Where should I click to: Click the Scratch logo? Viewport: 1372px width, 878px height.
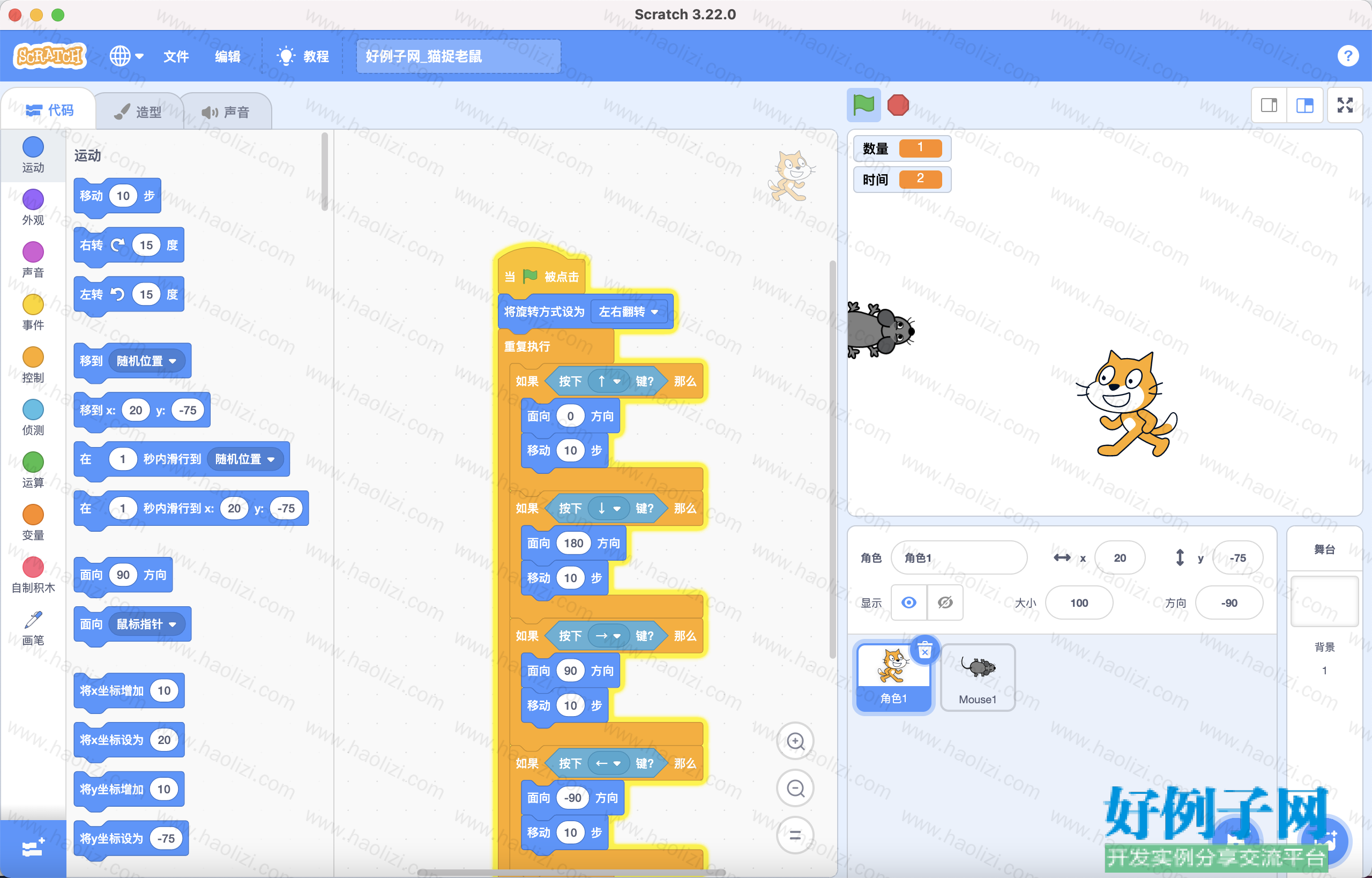tap(50, 56)
